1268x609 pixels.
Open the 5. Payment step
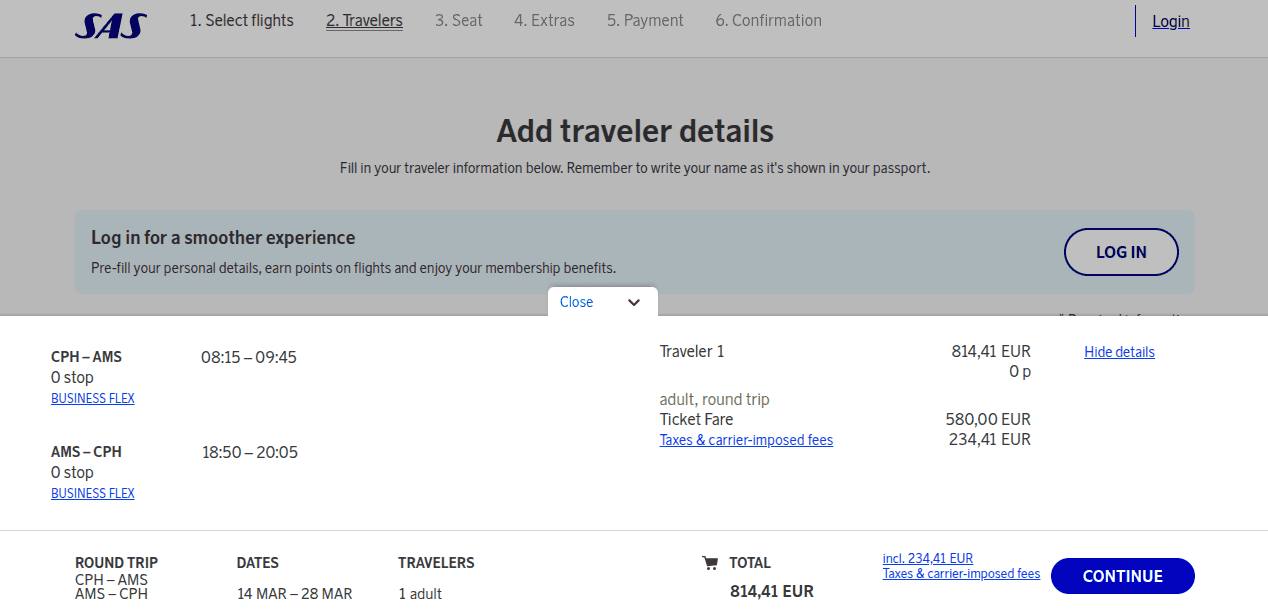click(x=645, y=20)
